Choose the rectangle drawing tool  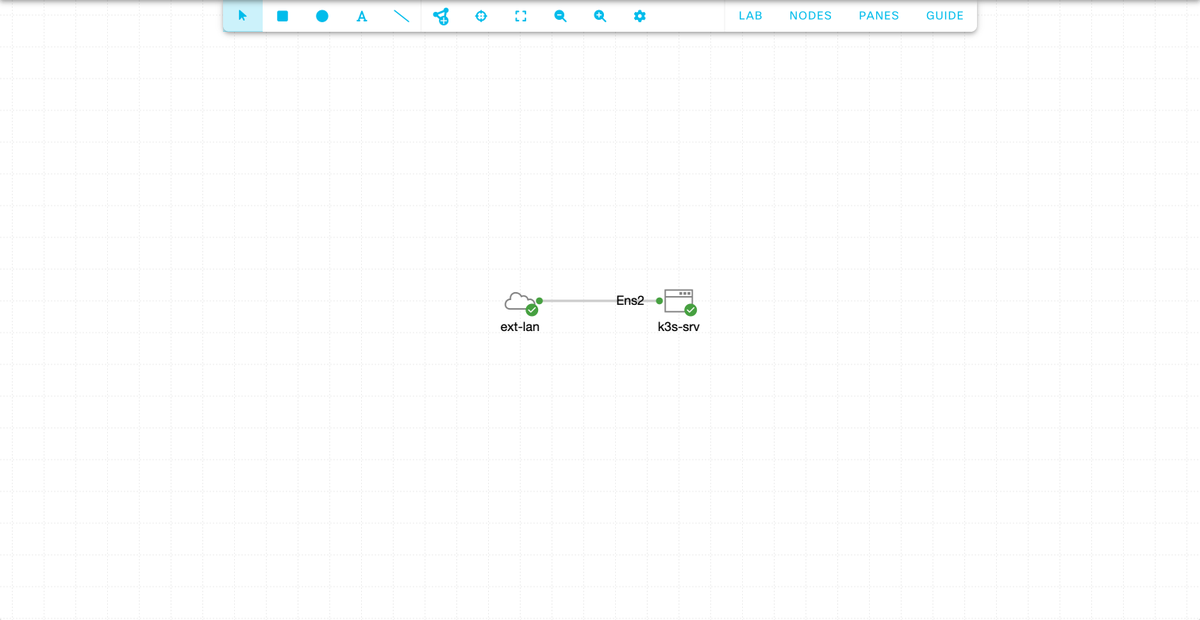pyautogui.click(x=283, y=16)
